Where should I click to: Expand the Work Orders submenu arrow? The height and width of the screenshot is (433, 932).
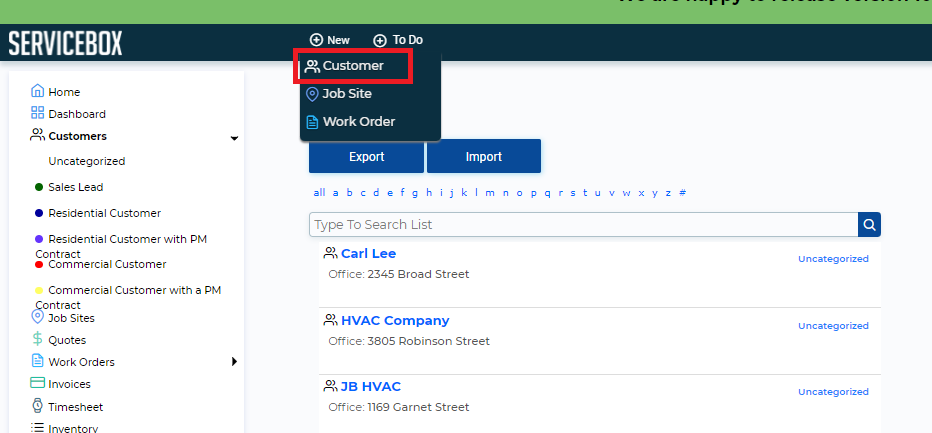coord(234,361)
